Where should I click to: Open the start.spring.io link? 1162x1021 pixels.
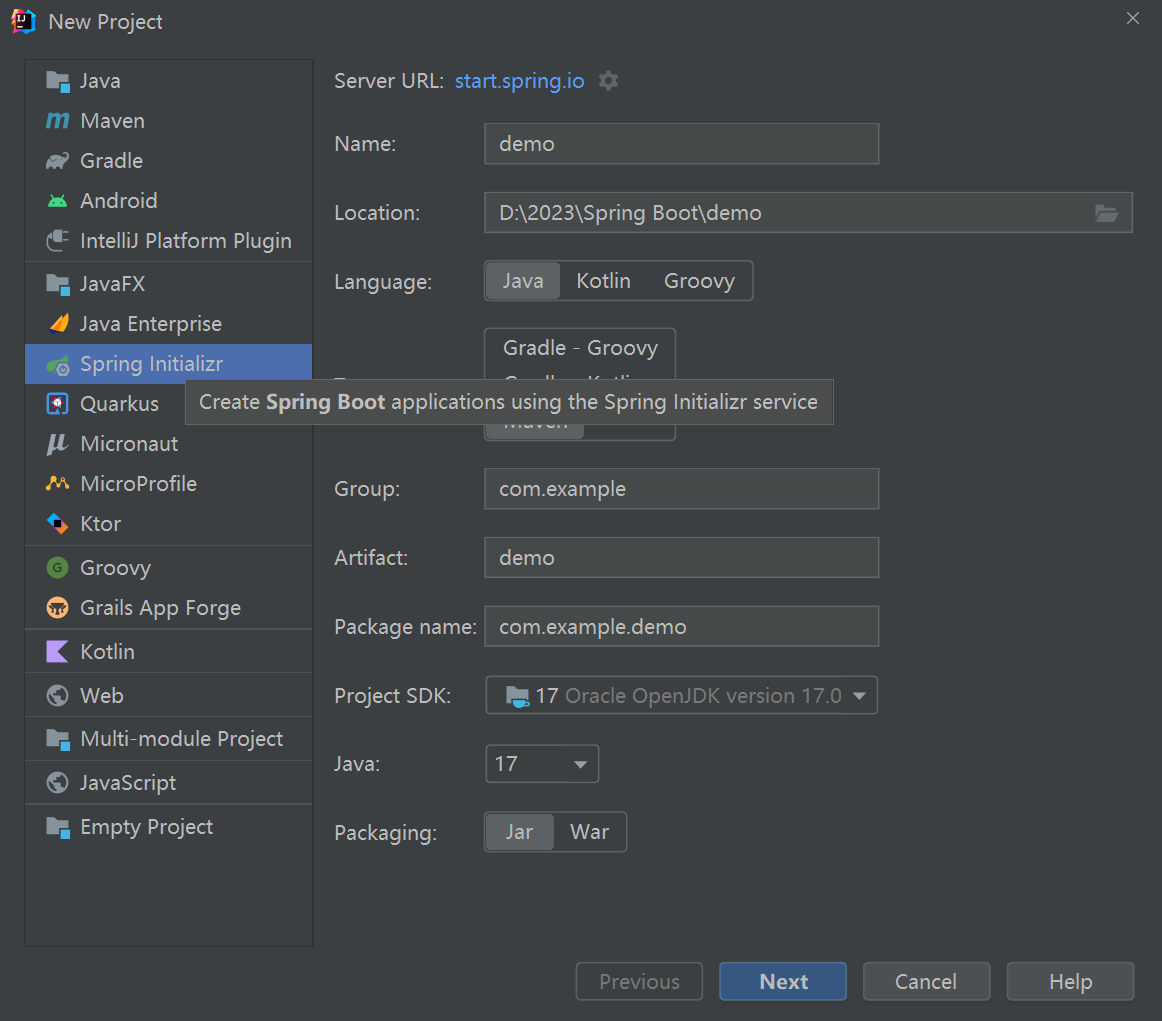(519, 81)
